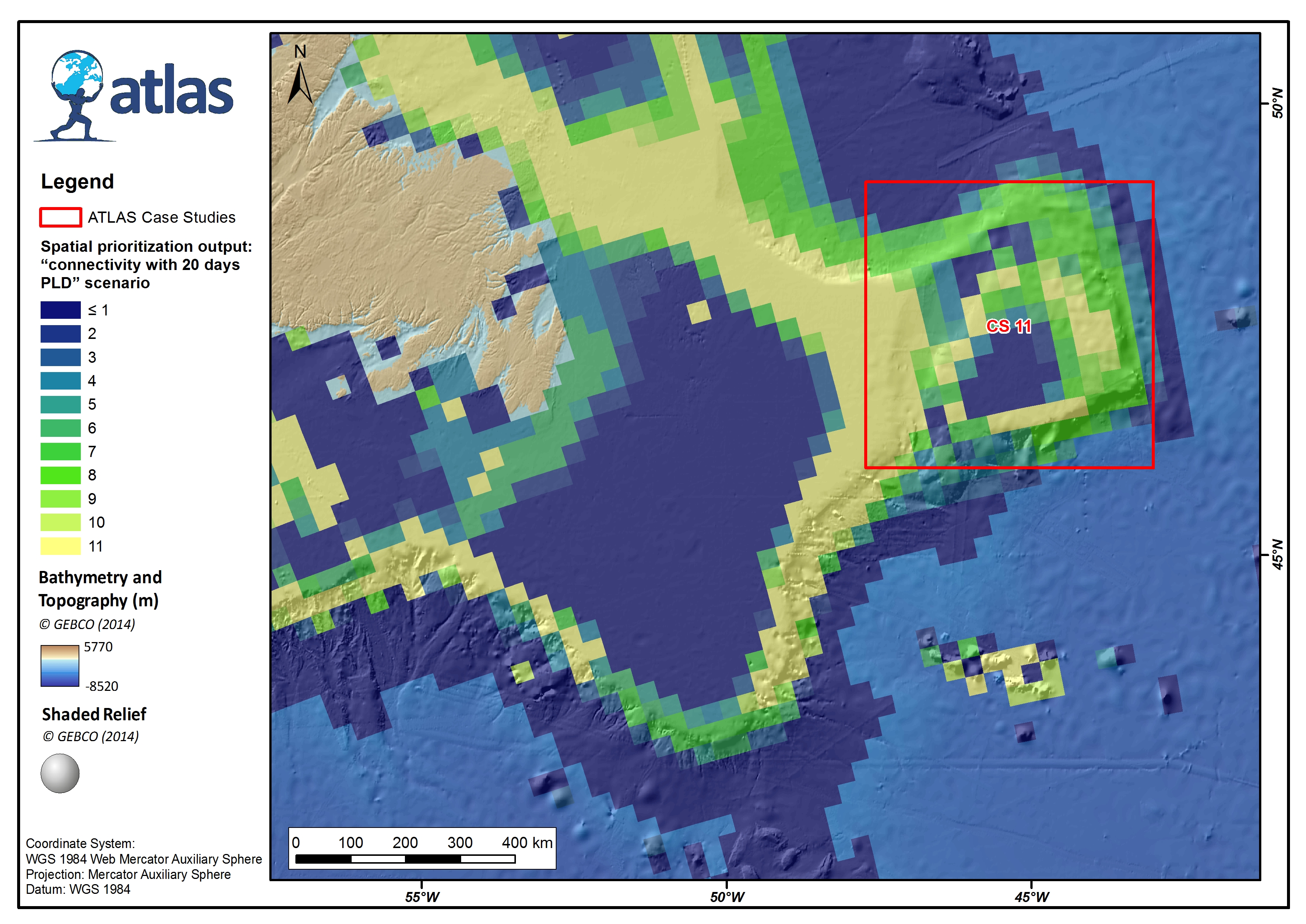Image resolution: width=1306 pixels, height=924 pixels.
Task: Select the legend swatch labeled 10
Action: pos(60,522)
